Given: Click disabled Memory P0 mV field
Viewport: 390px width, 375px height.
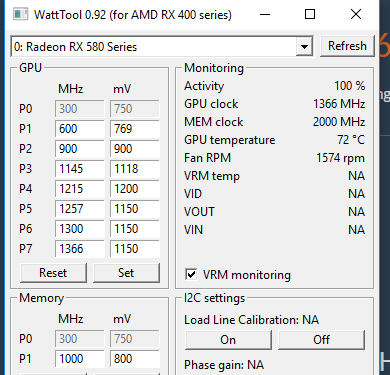Looking at the screenshot, I should pyautogui.click(x=135, y=339).
